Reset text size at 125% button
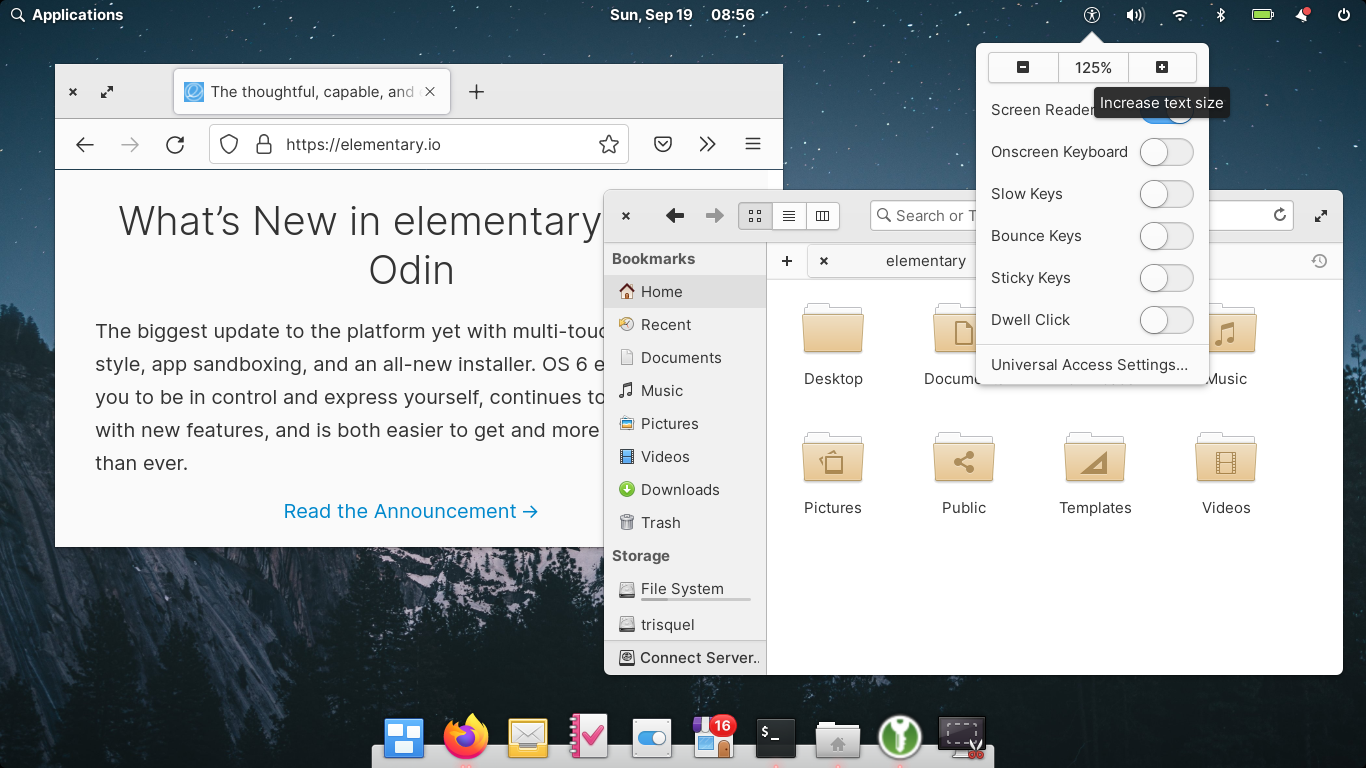 click(x=1093, y=68)
